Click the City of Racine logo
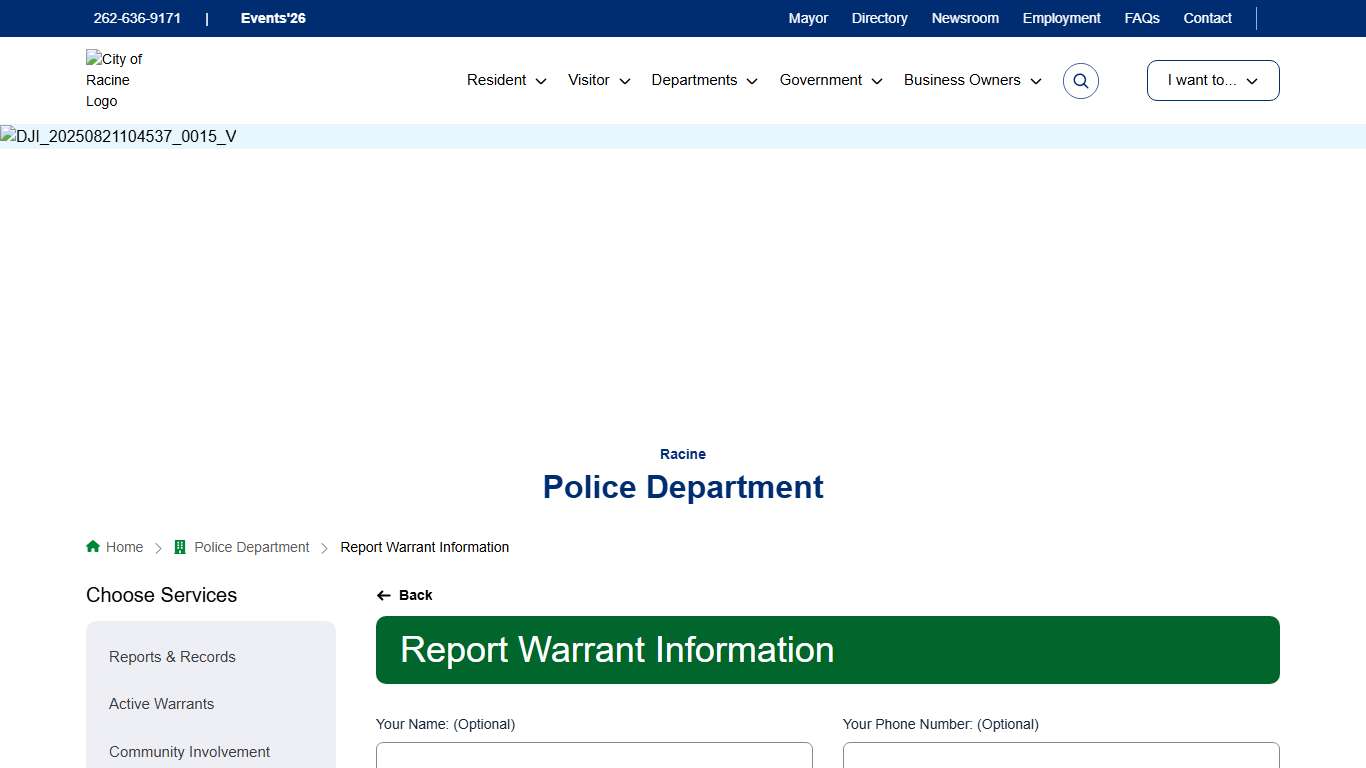 (114, 80)
